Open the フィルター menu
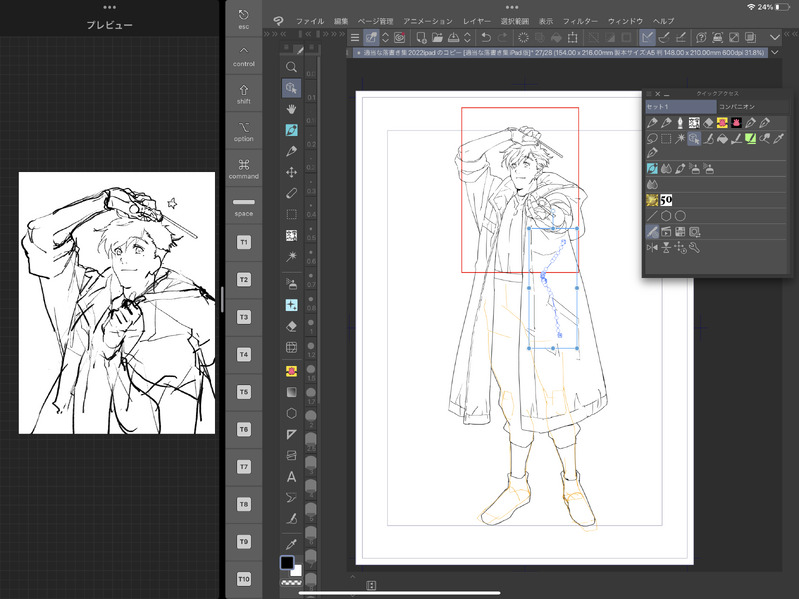799x599 pixels. pyautogui.click(x=580, y=21)
